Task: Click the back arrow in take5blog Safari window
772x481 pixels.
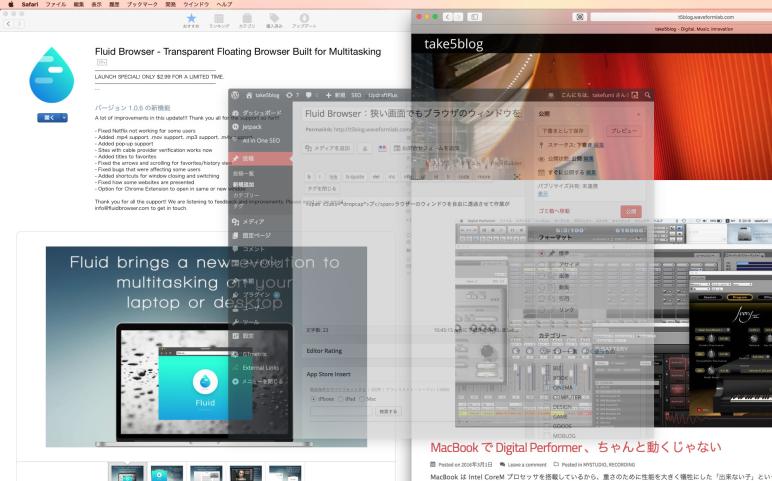Action: pyautogui.click(x=447, y=17)
